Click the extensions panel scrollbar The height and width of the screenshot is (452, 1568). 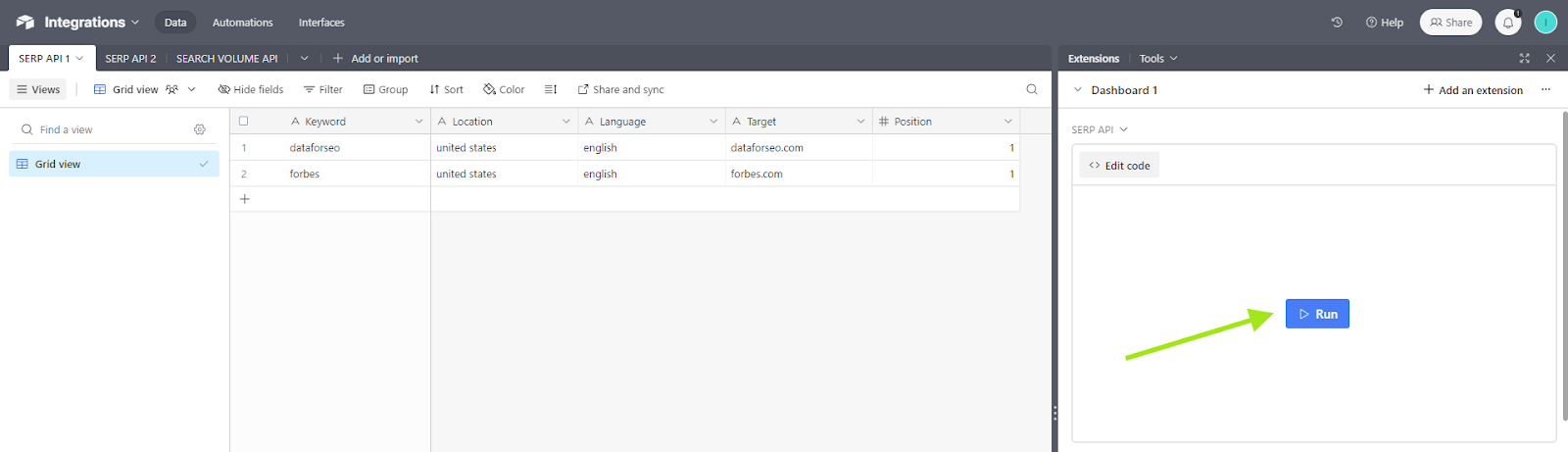pos(1563,265)
